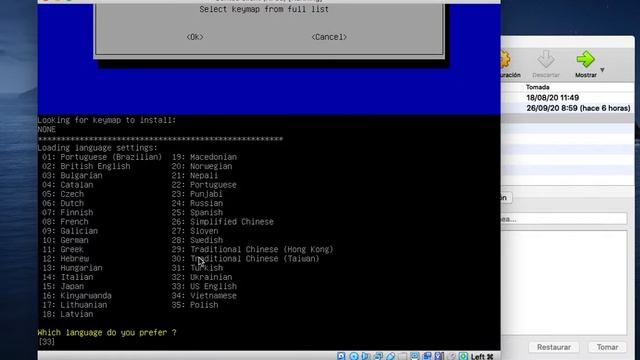Click '19: Macedonian' entry
The height and width of the screenshot is (360, 640).
coord(204,157)
